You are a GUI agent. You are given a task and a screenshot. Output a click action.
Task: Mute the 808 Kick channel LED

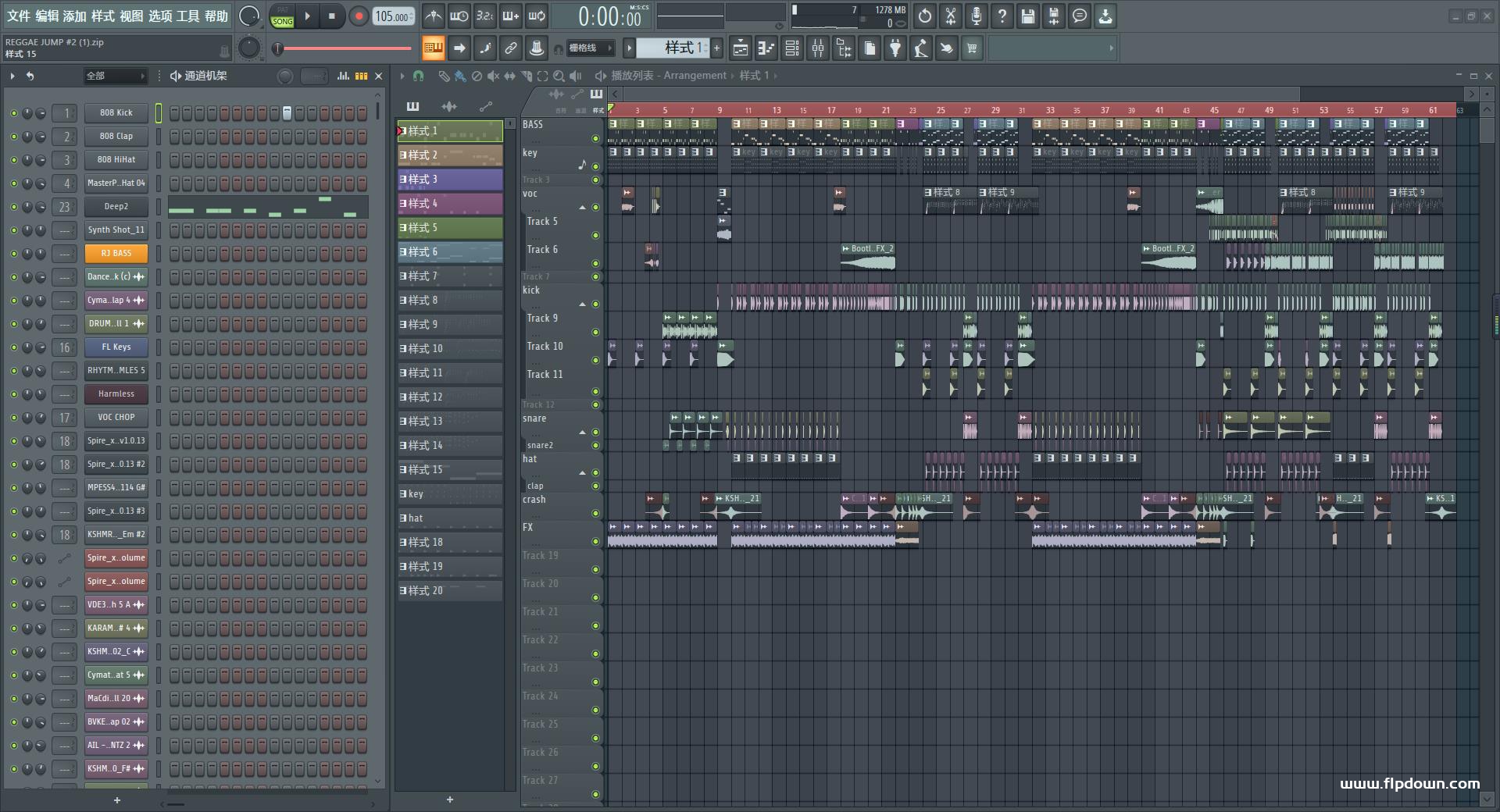13,113
